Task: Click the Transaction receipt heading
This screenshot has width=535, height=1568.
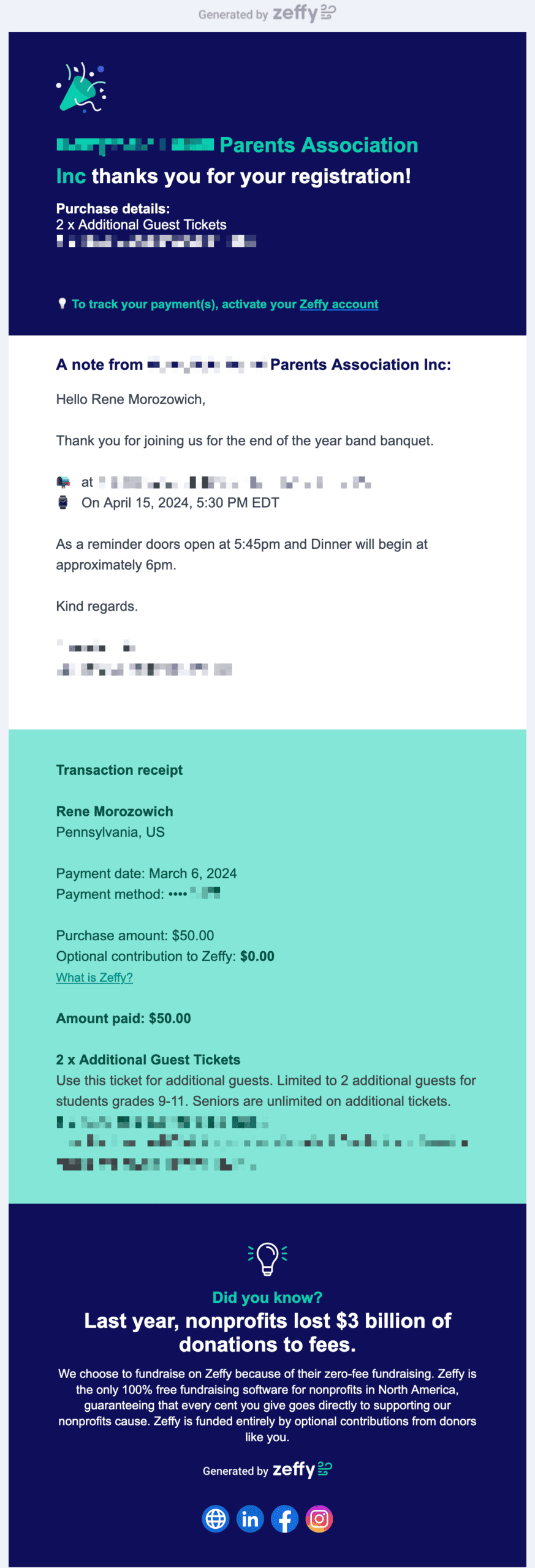Action: coord(120,770)
